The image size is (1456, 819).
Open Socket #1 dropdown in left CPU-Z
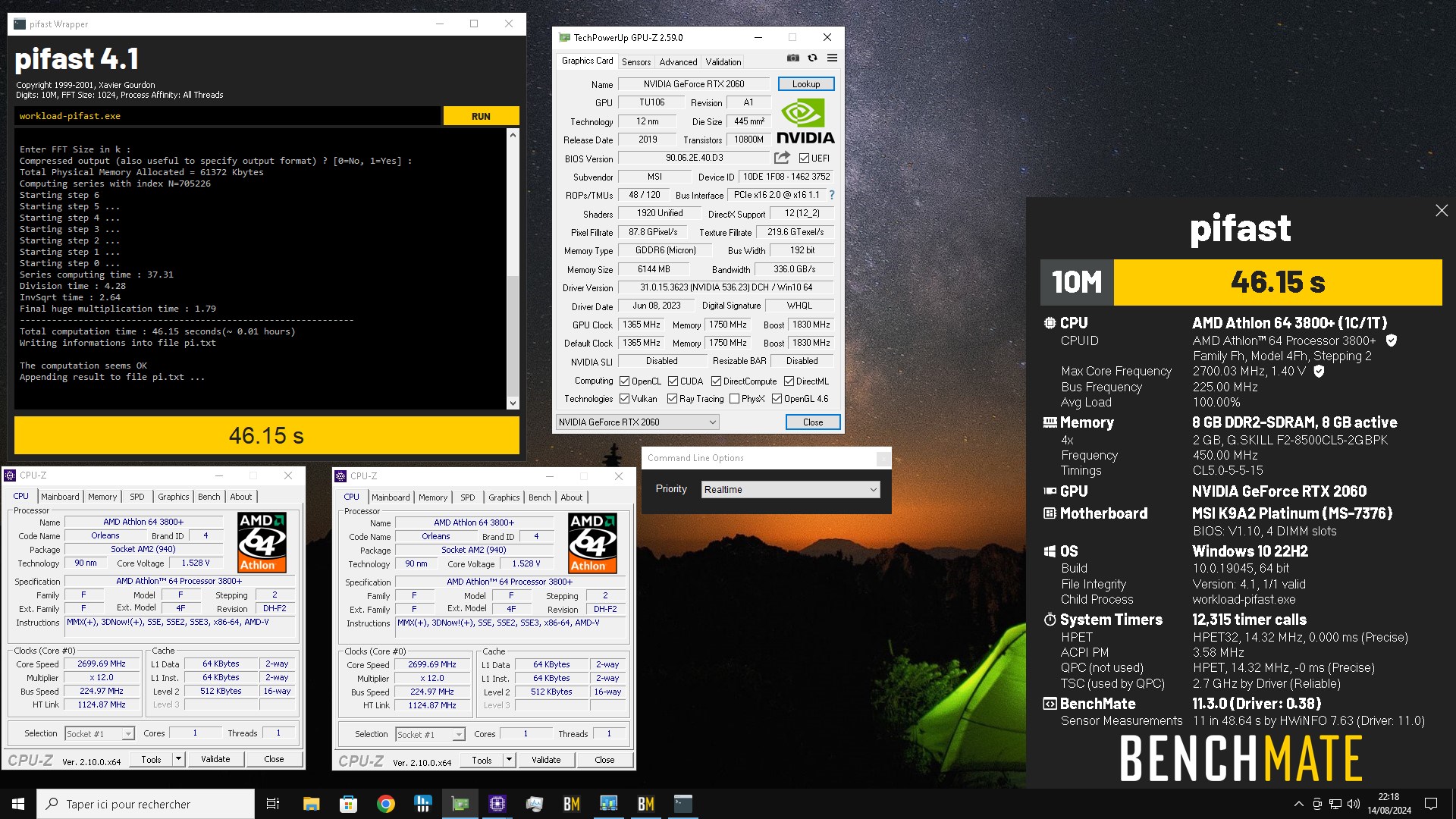click(x=99, y=733)
